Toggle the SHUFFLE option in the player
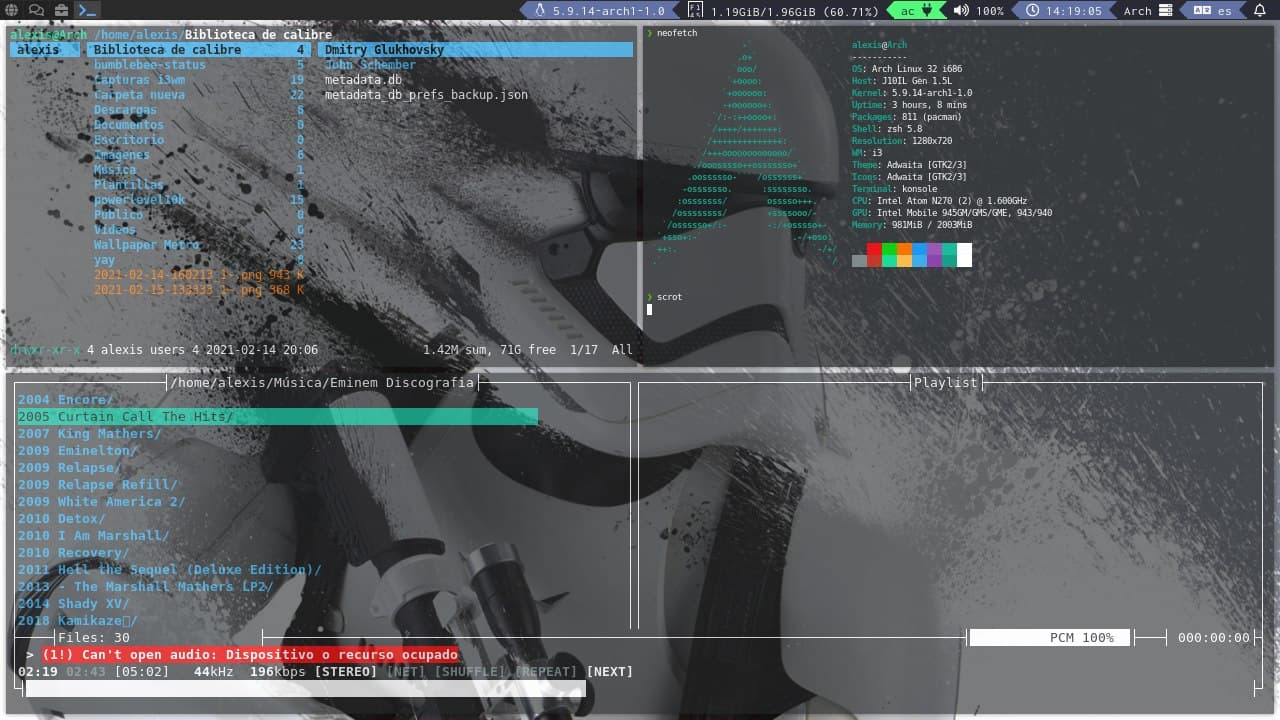1280x720 pixels. pos(470,671)
